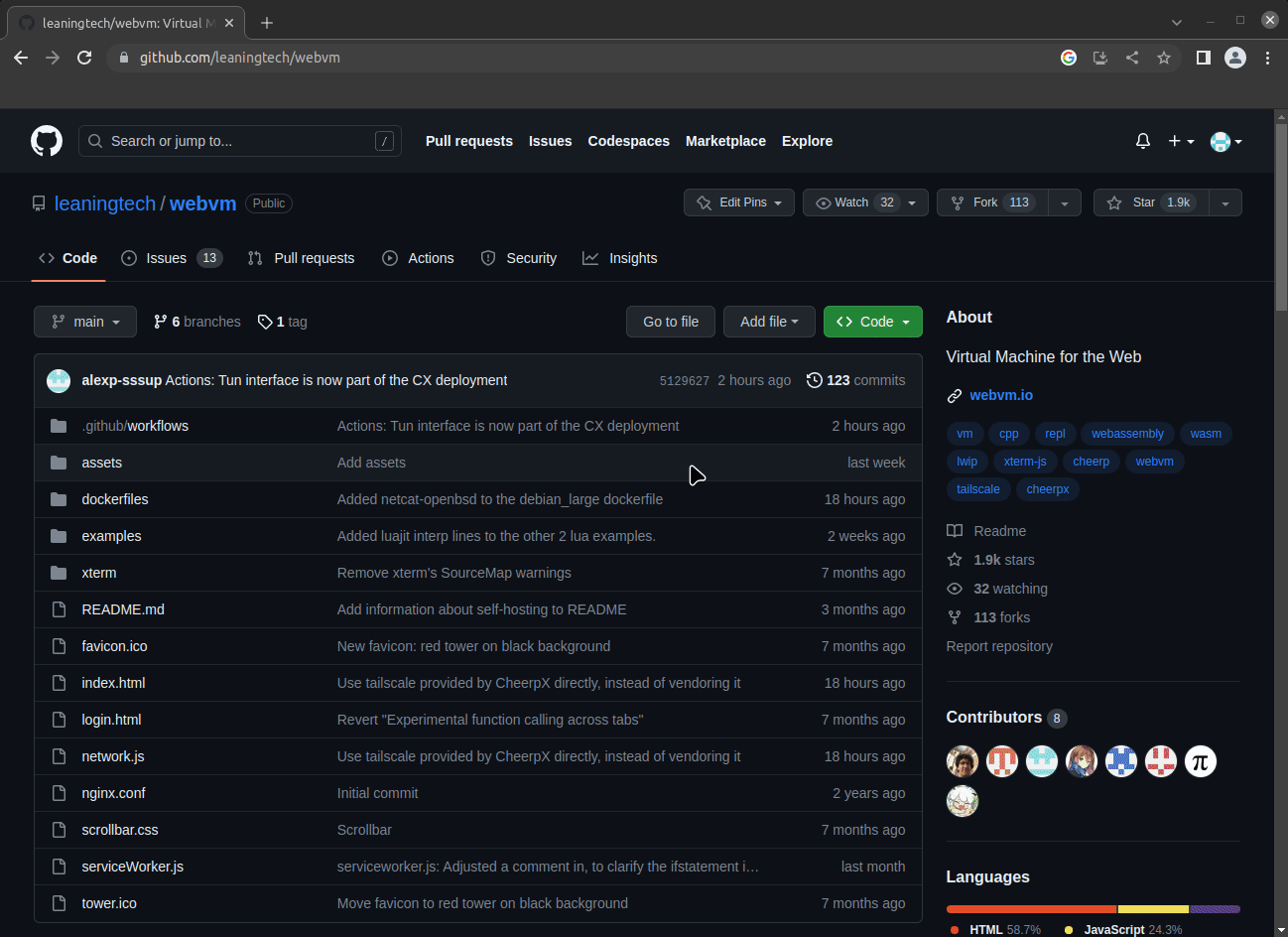
Task: Open the examples folder
Action: pos(111,536)
